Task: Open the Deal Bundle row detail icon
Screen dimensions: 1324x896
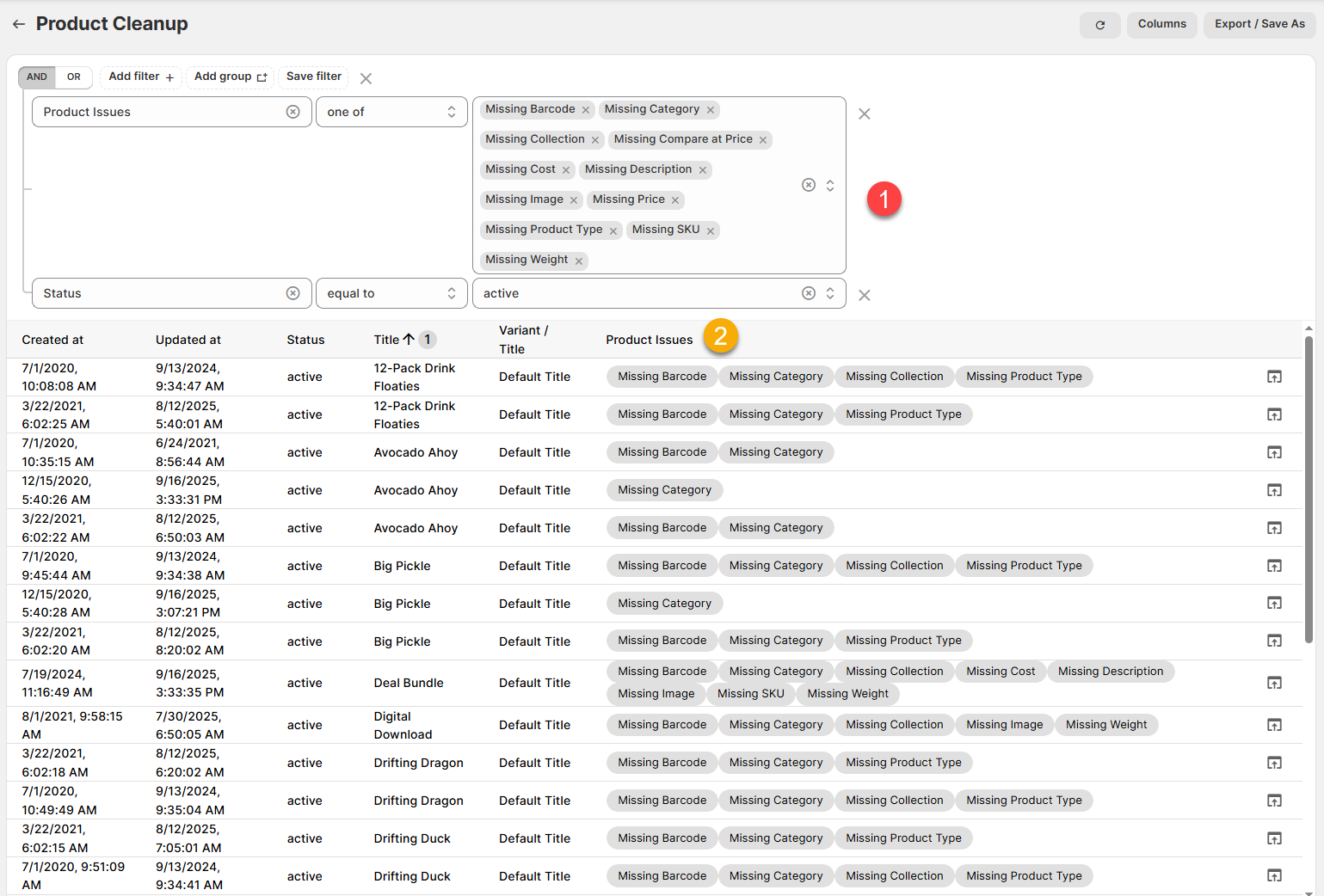Action: (1274, 683)
